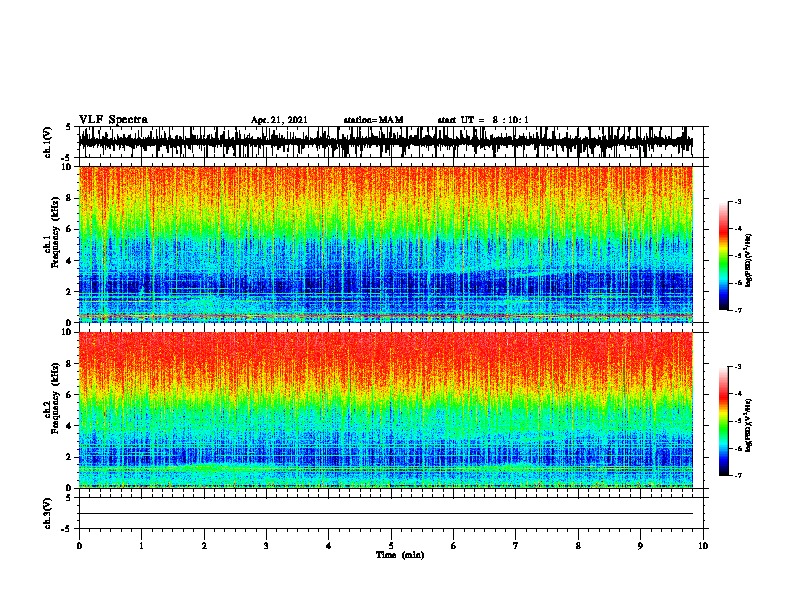This screenshot has height=612, width=792.
Task: Click the ch.1 color scale bar
Action: tap(723, 255)
